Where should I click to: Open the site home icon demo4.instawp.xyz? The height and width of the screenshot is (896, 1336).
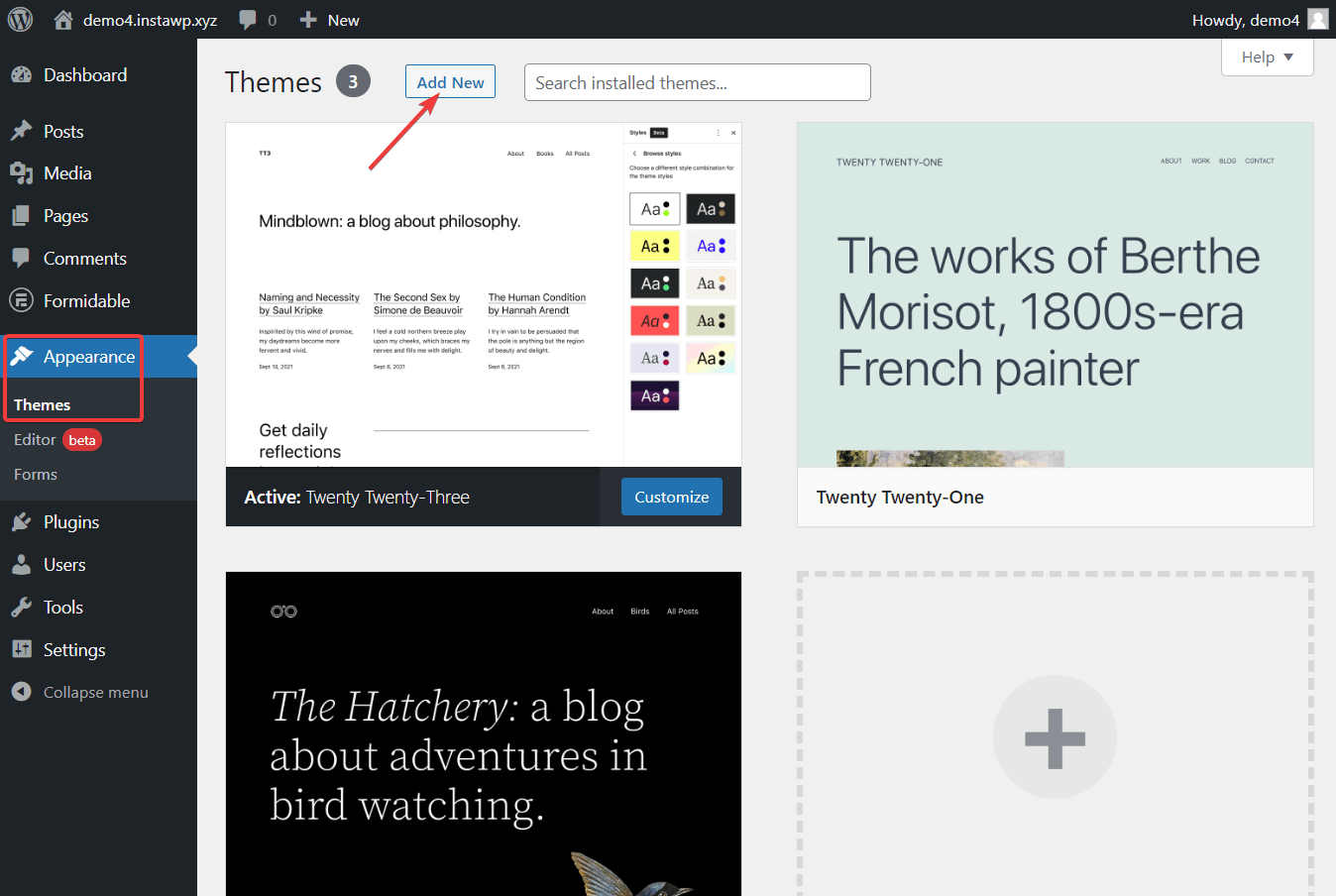pyautogui.click(x=63, y=20)
